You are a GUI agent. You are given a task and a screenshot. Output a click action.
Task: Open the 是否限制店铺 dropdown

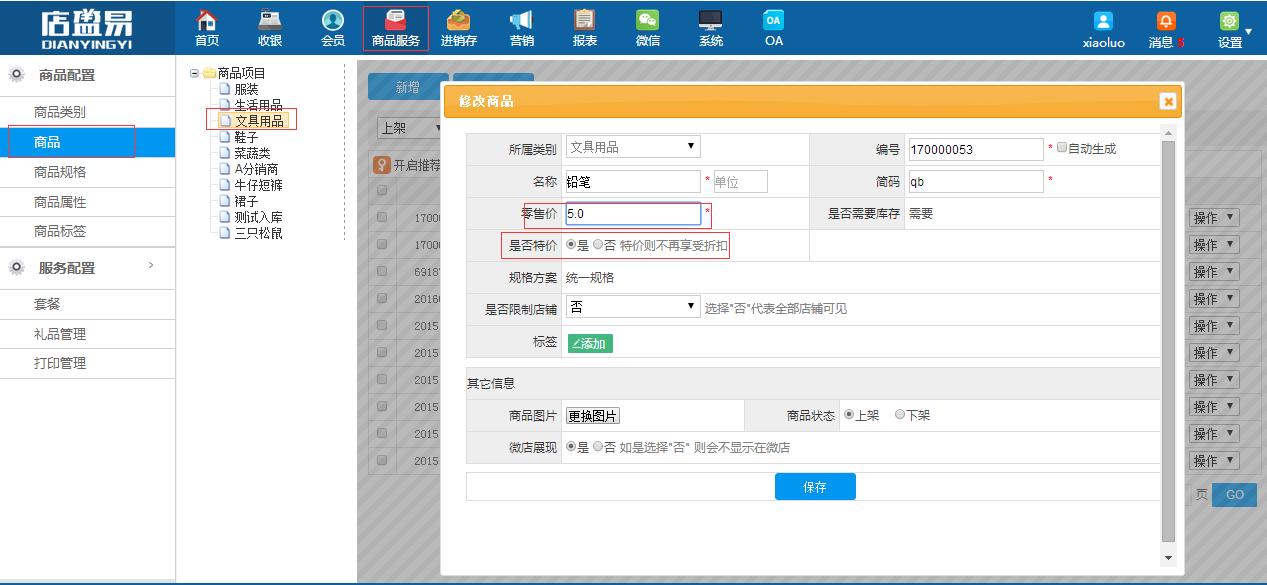(633, 307)
